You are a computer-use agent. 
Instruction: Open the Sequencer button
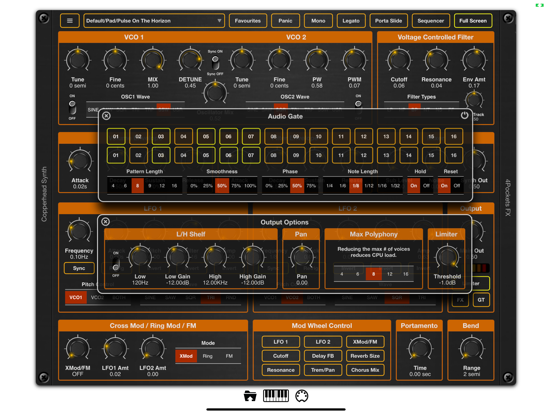(431, 21)
